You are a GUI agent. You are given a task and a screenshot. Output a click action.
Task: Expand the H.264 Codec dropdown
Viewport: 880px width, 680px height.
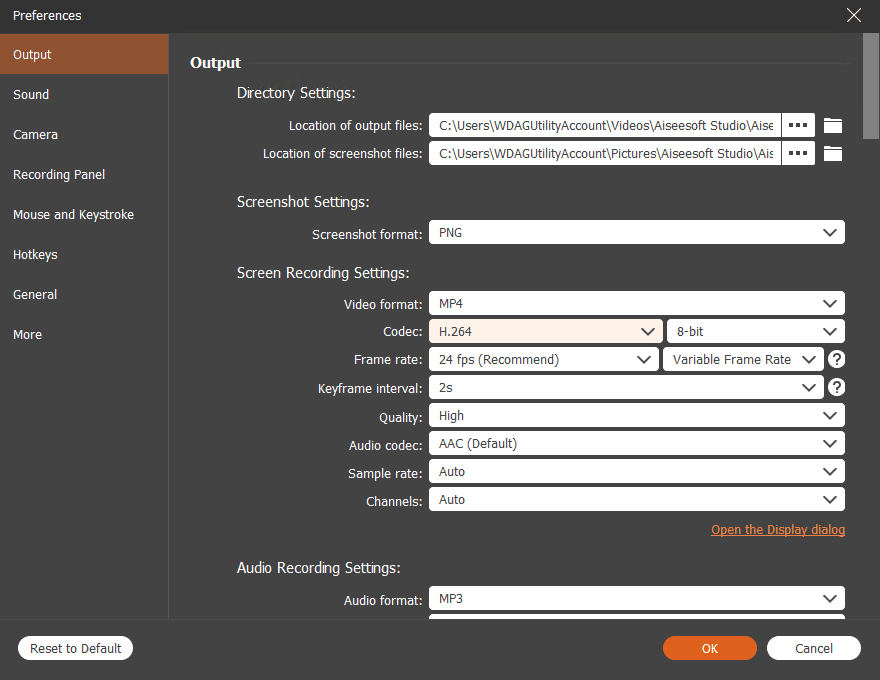tap(546, 331)
